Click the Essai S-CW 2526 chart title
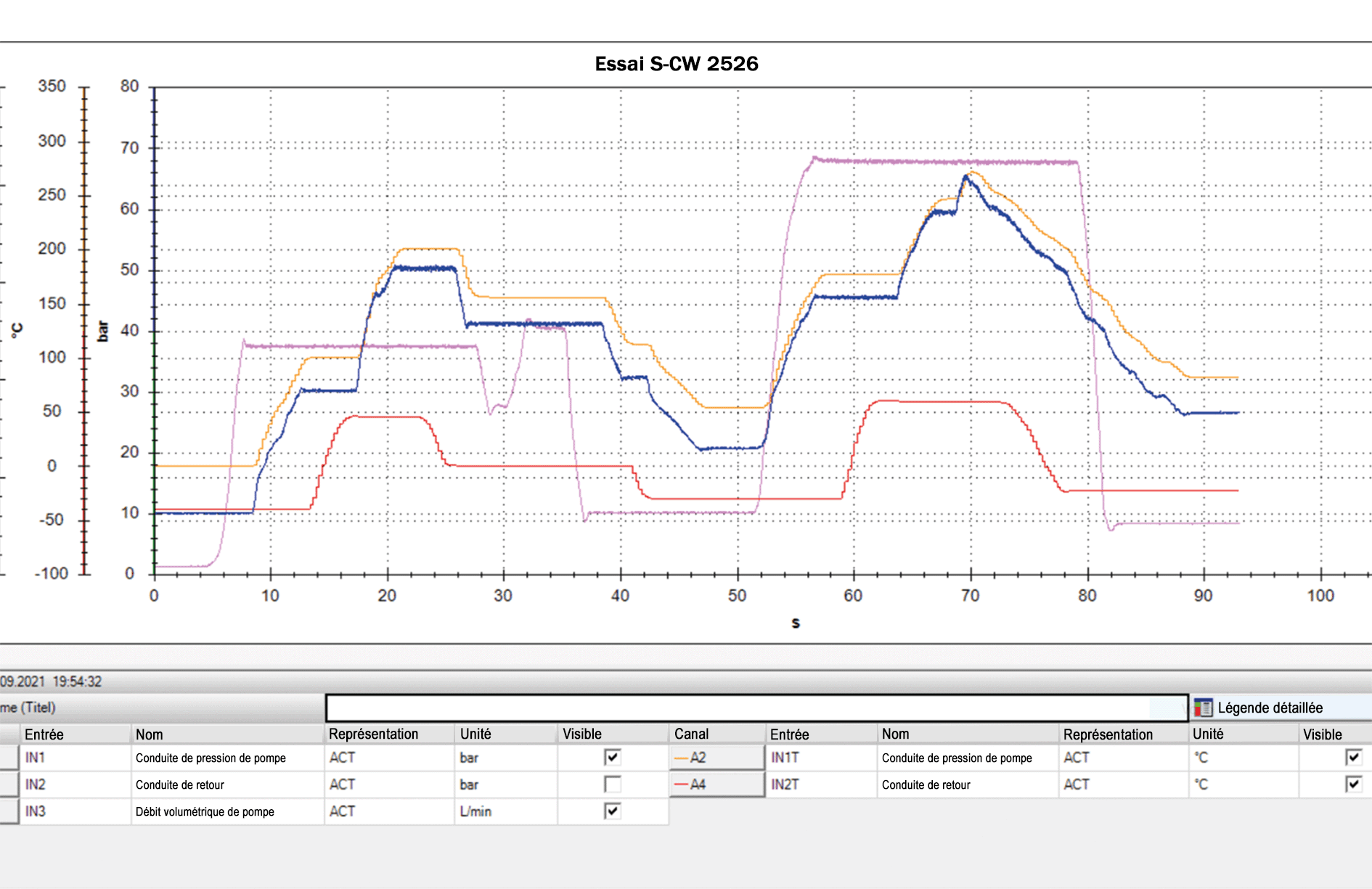1372x889 pixels. (677, 64)
